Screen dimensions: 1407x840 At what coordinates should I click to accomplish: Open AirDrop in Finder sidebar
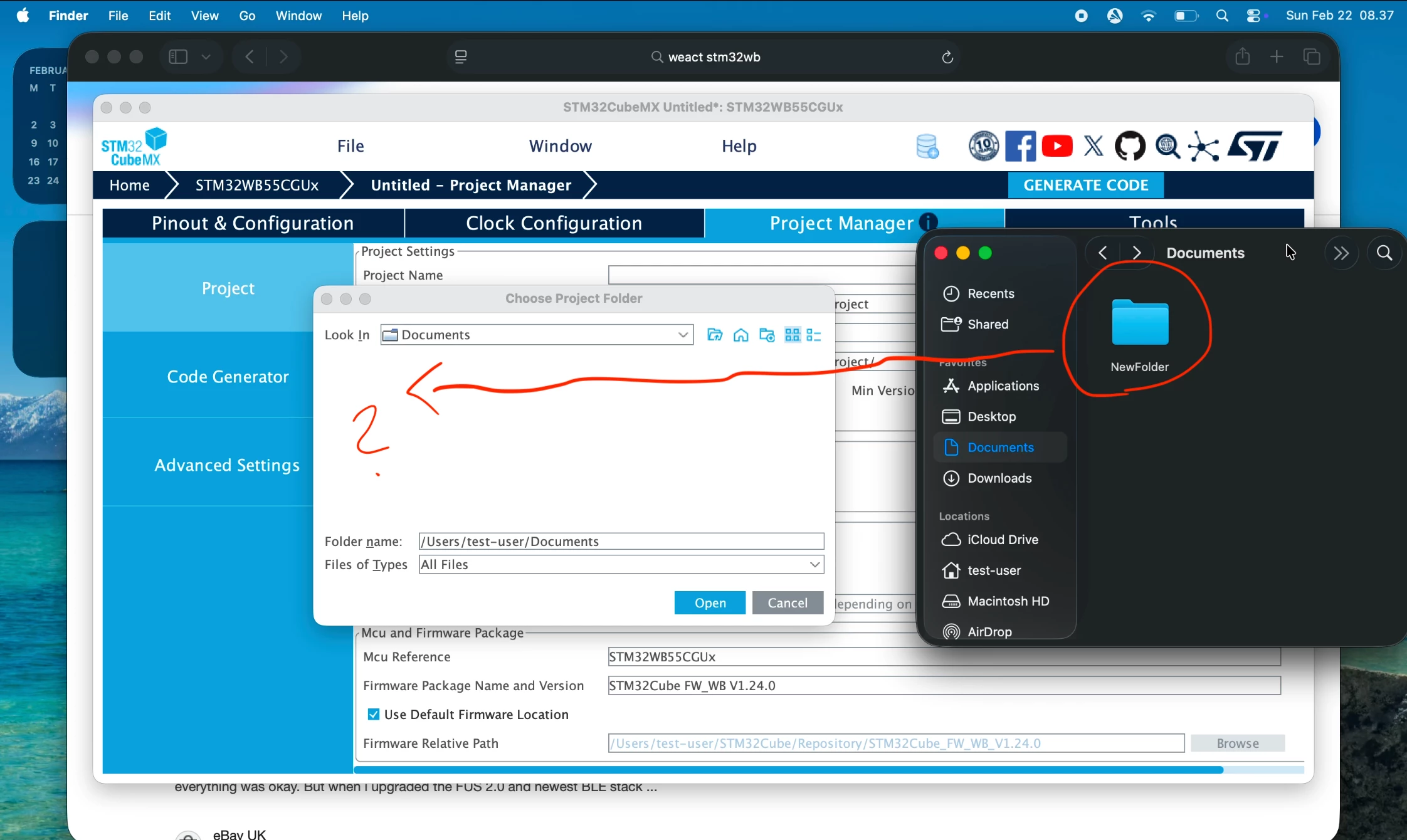(1001, 631)
